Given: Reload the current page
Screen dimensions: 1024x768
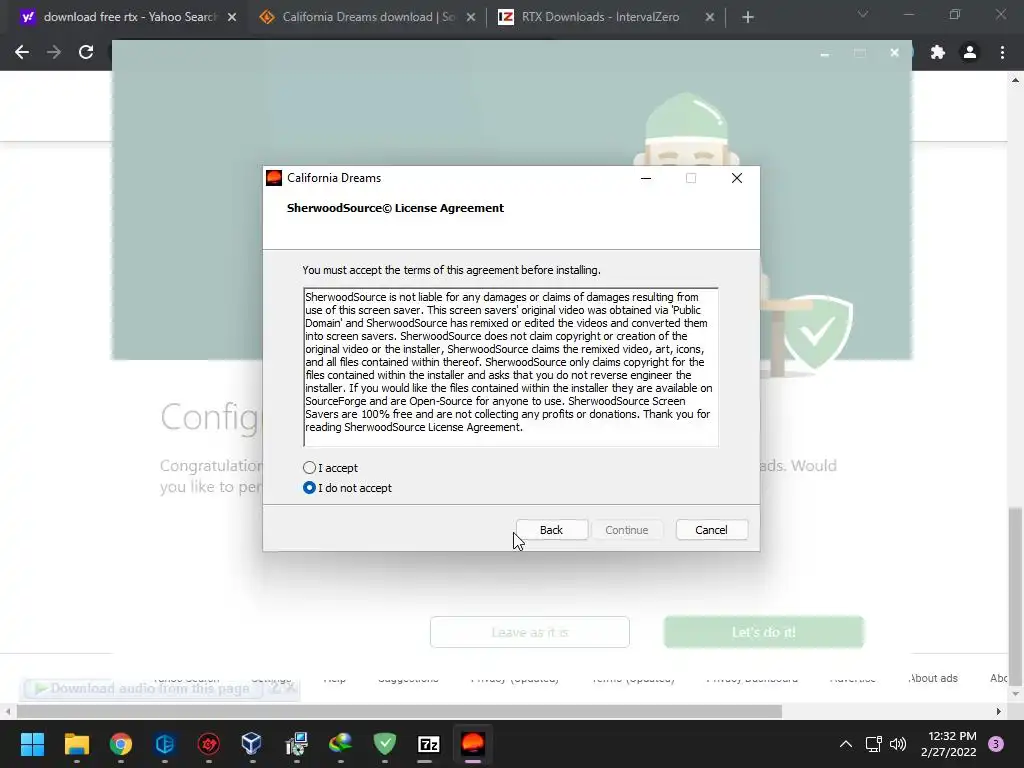Looking at the screenshot, I should click(x=86, y=52).
